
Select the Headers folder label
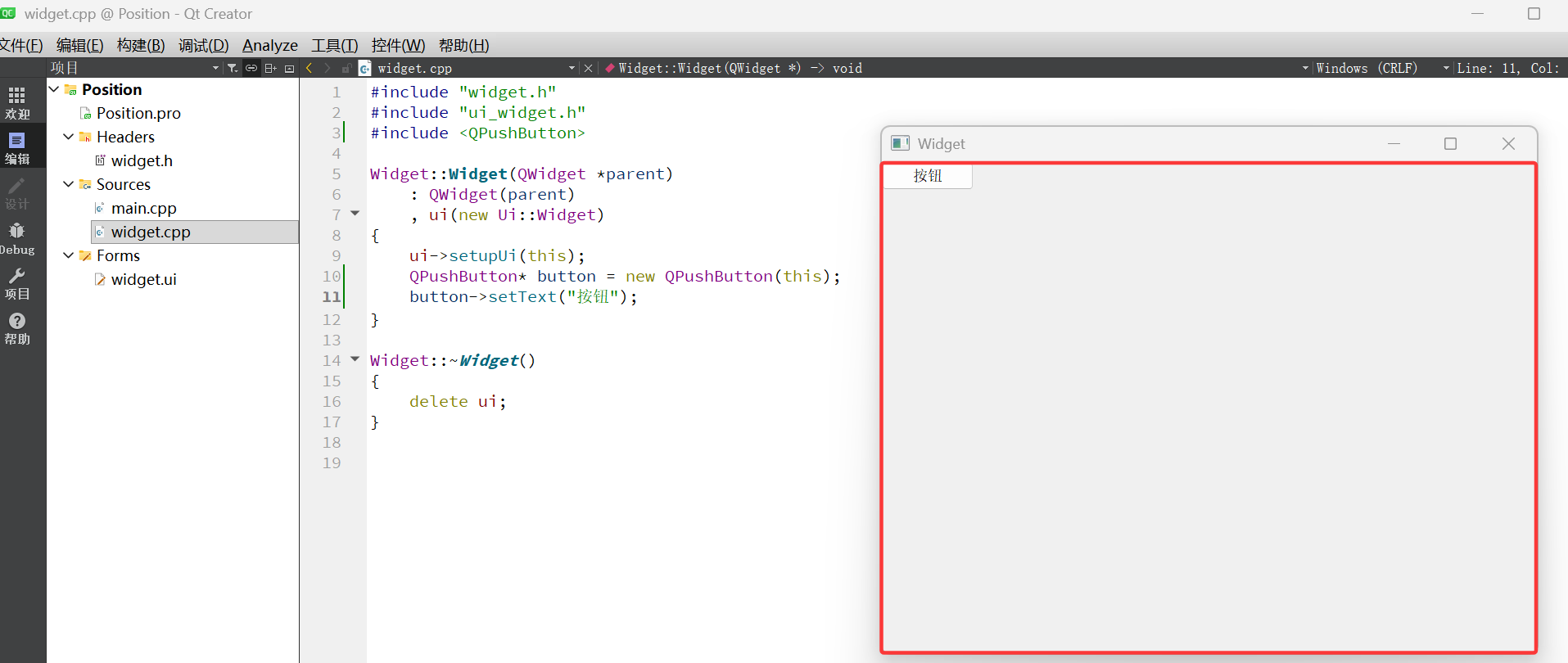tap(125, 137)
